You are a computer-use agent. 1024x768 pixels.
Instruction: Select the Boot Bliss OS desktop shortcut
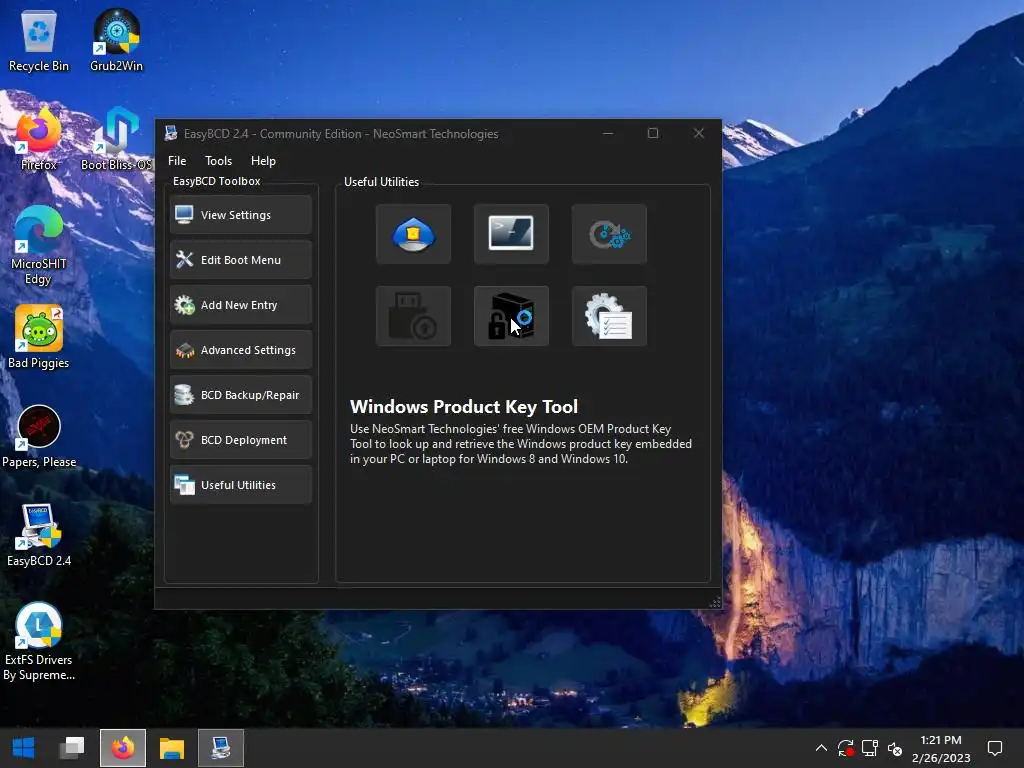pos(116,139)
